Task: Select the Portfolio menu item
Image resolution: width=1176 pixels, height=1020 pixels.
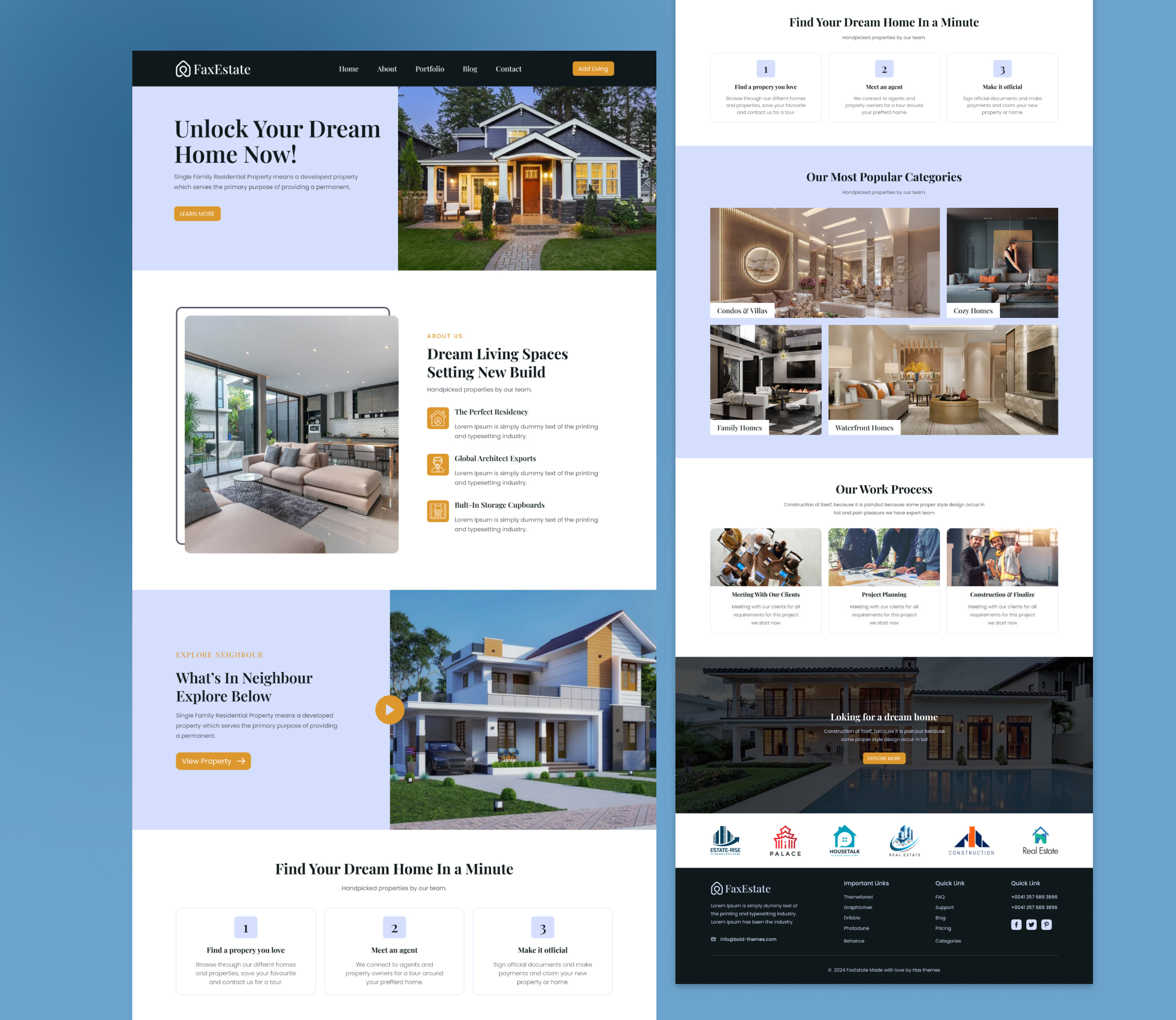Action: [429, 68]
